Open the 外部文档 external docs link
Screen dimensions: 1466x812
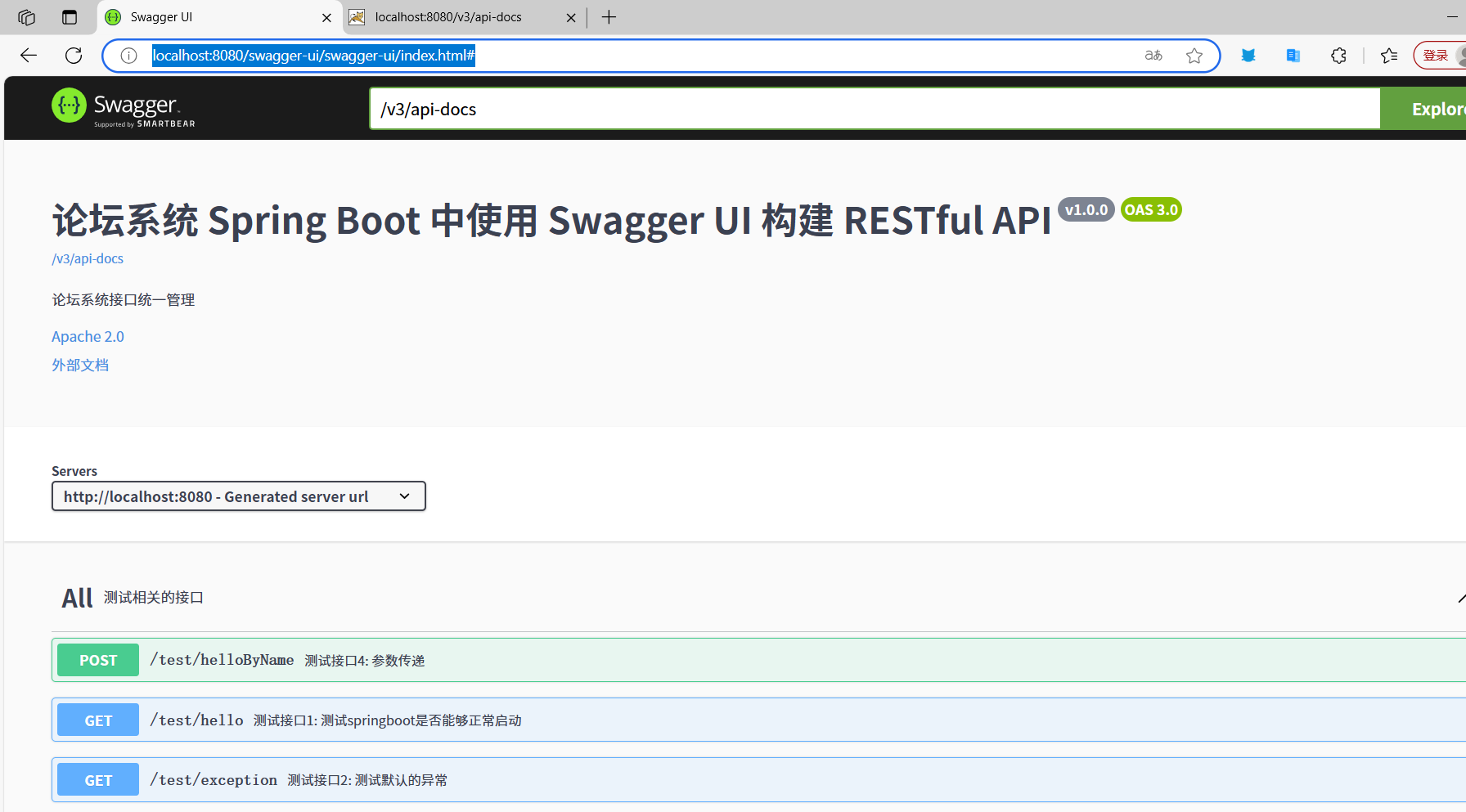(x=80, y=366)
